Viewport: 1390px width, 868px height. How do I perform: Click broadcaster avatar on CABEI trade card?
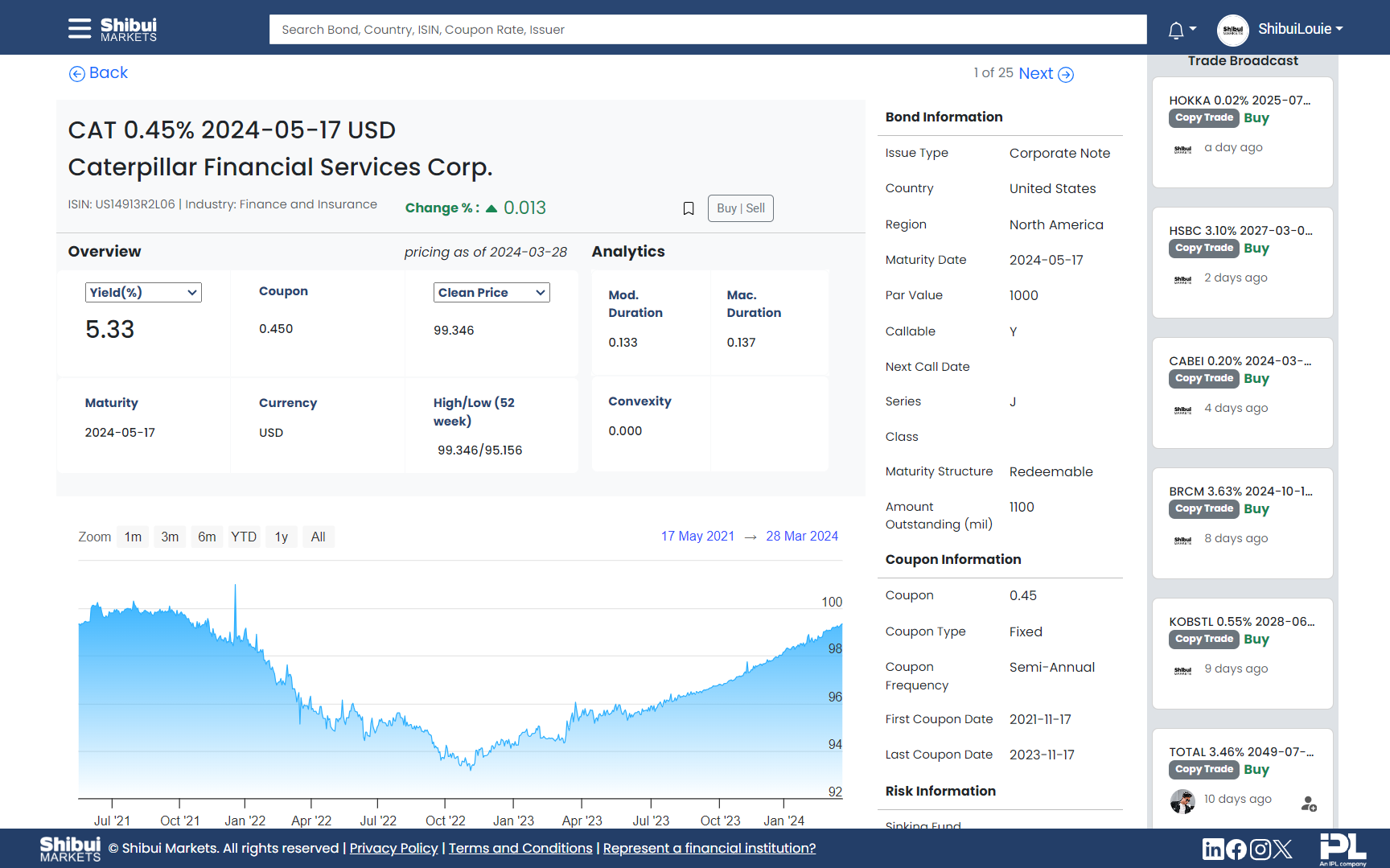pyautogui.click(x=1182, y=409)
